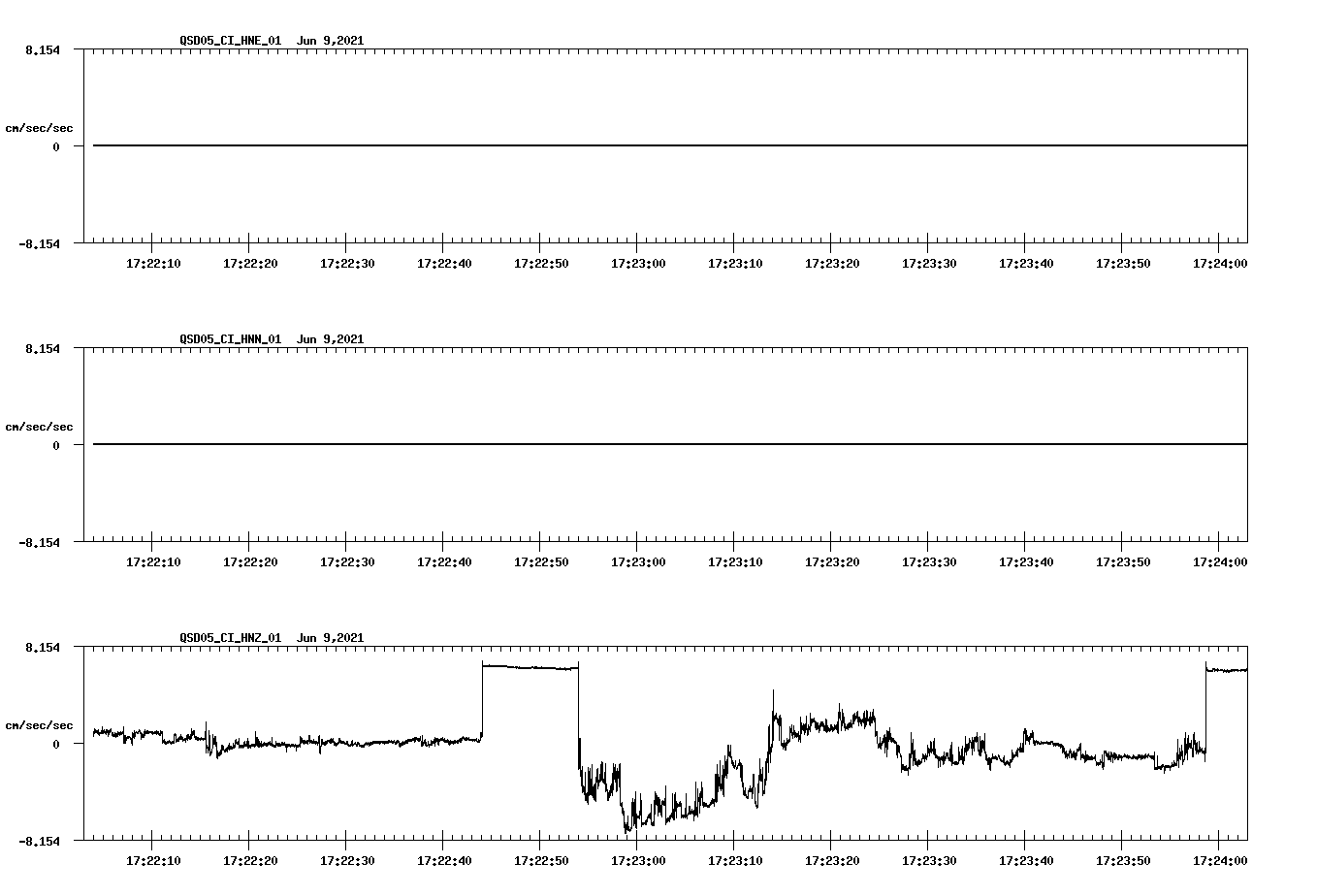Screen dimensions: 1317x896
Task: Click 17:23:30 time label under HNE plot
Action: [x=929, y=263]
